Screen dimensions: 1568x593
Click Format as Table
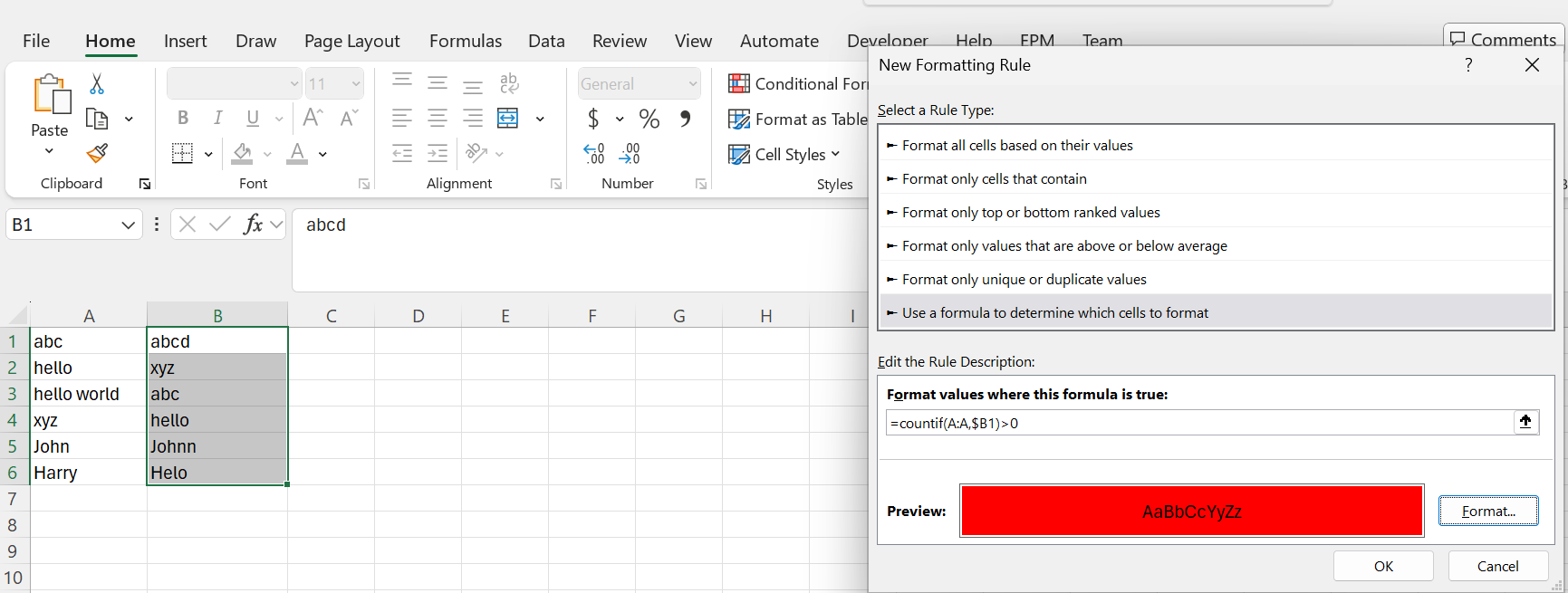click(797, 120)
